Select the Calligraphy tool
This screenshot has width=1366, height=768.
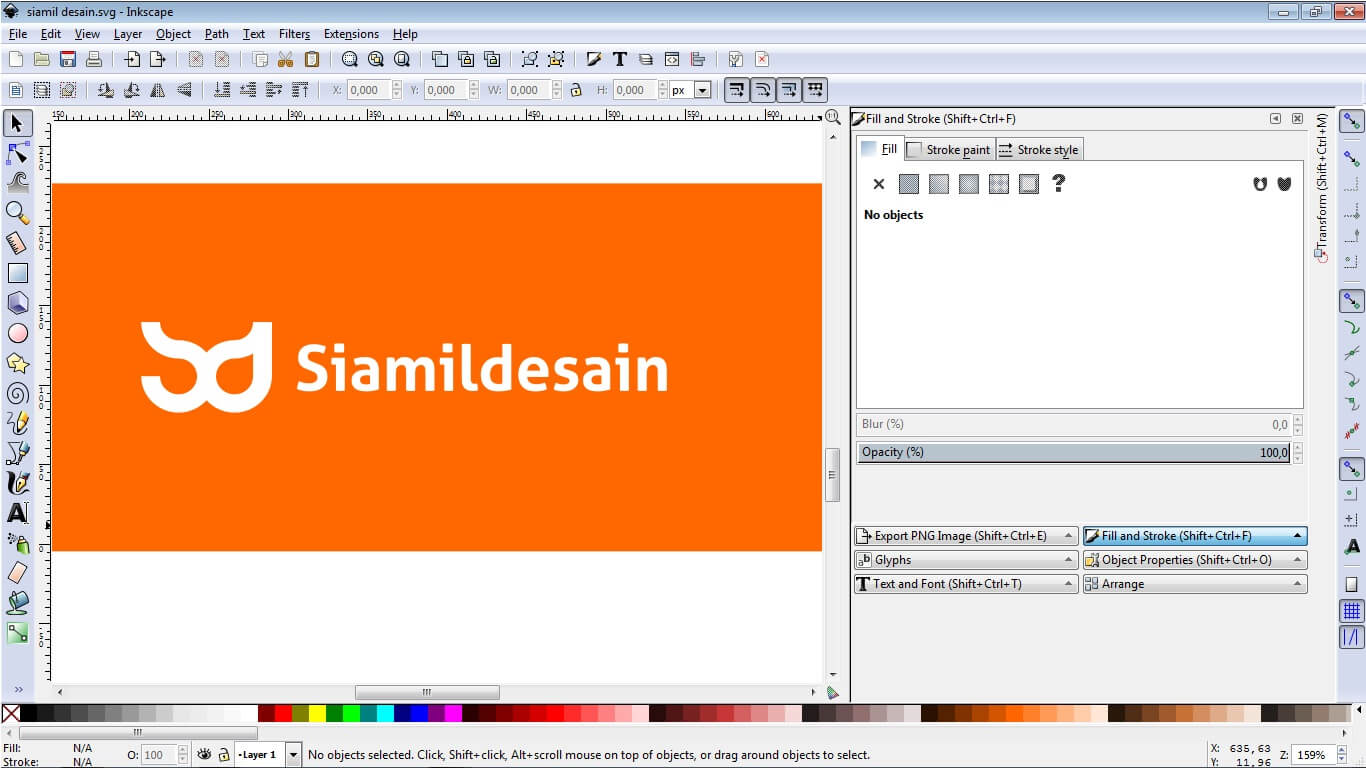pyautogui.click(x=17, y=483)
